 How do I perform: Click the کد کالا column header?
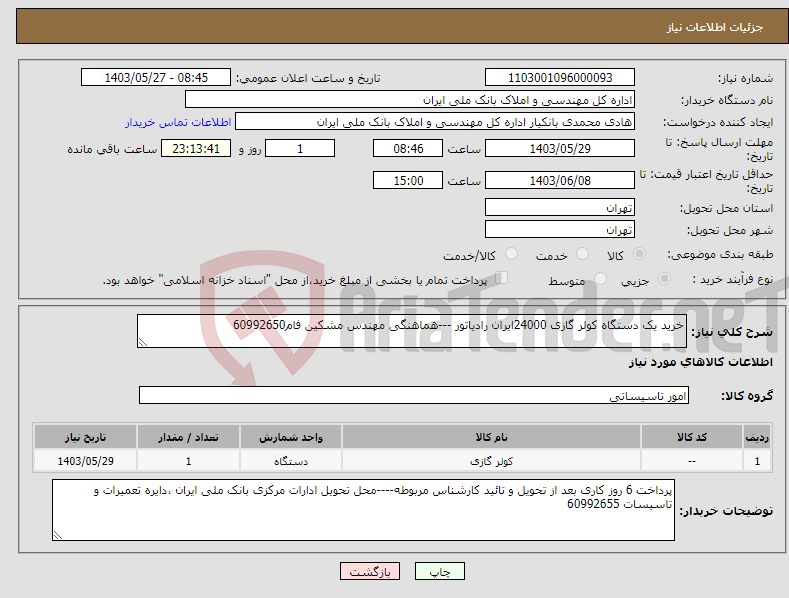point(691,437)
